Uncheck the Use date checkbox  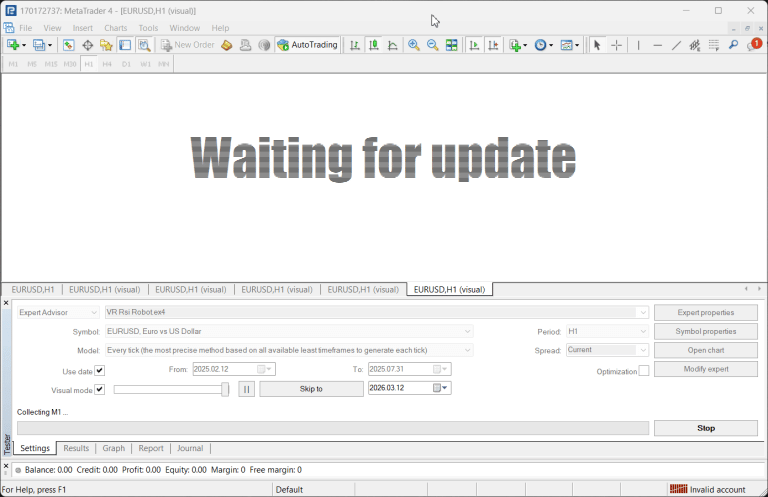[99, 371]
